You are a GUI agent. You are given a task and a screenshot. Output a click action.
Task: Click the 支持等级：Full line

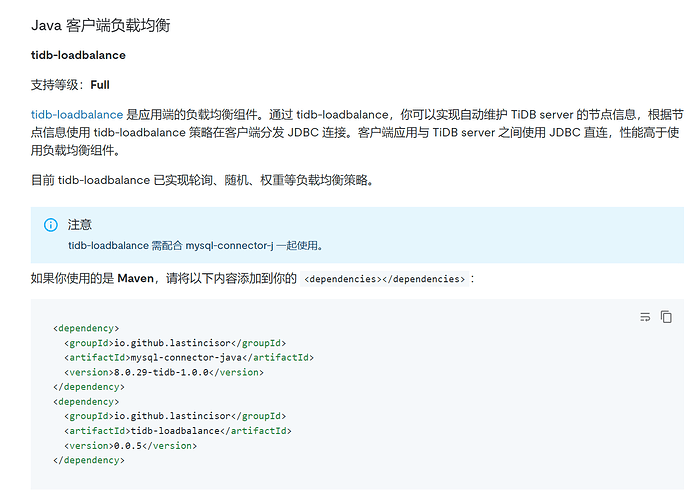70,85
